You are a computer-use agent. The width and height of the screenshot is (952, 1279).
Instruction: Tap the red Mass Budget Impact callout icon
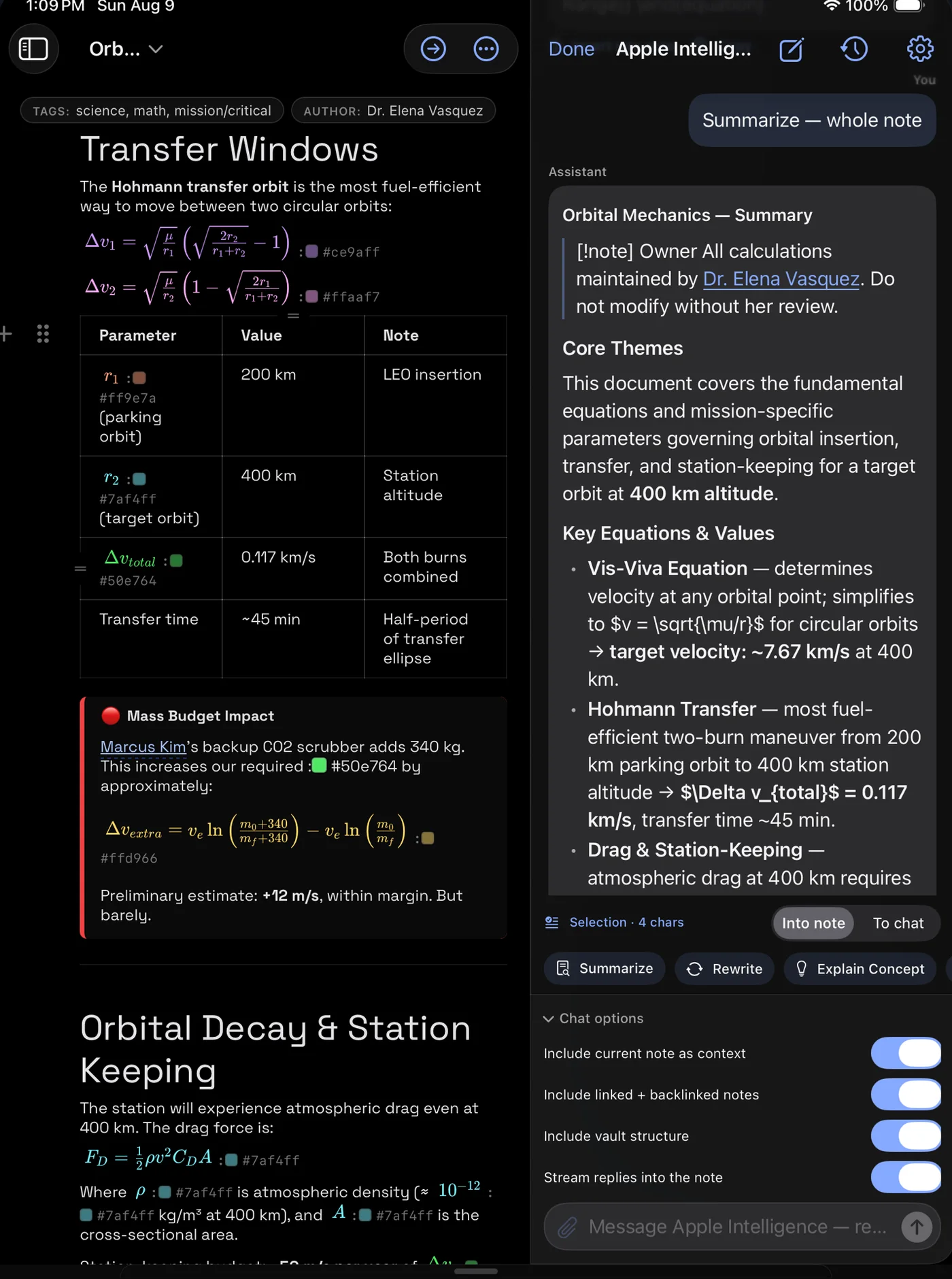pos(110,716)
